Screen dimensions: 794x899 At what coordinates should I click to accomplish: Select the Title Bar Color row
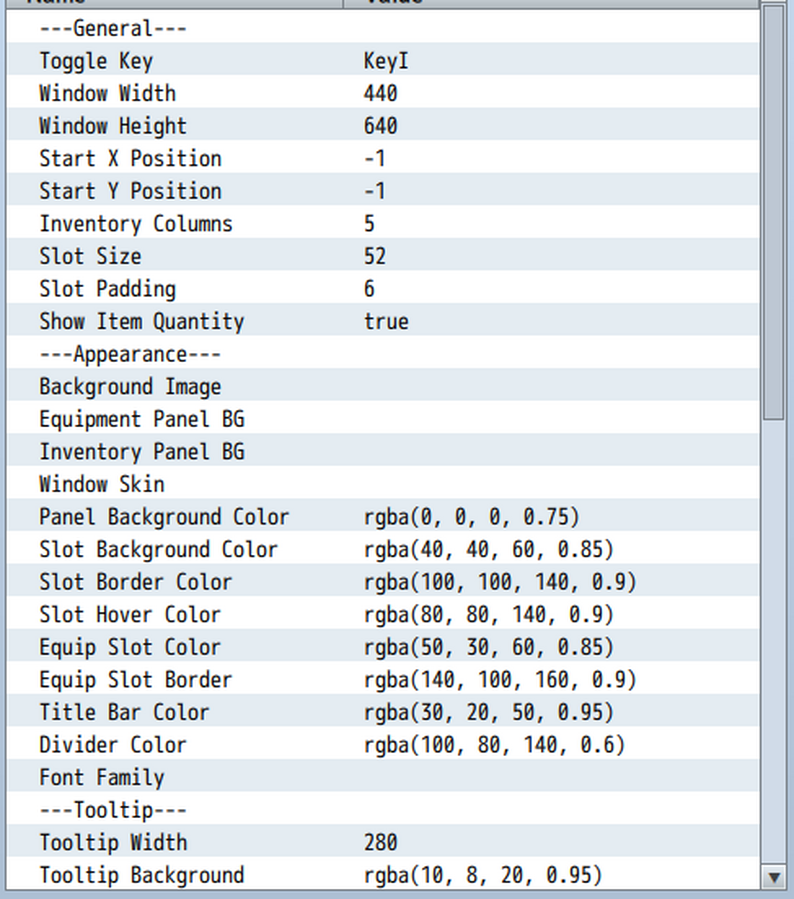coord(383,712)
